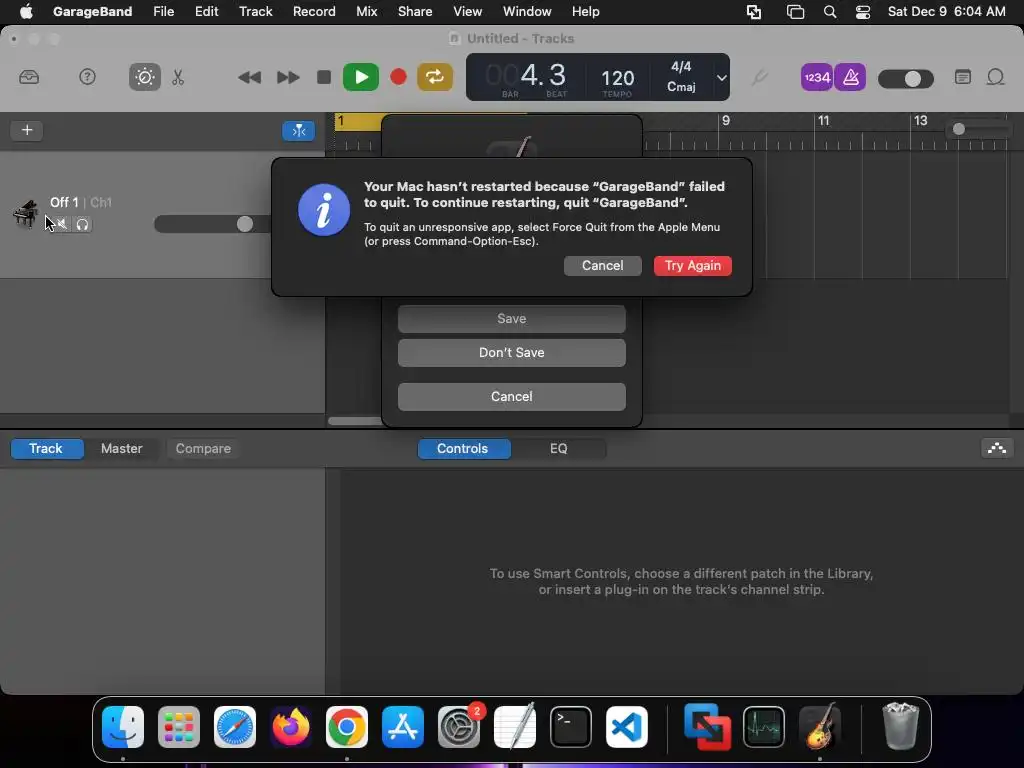The height and width of the screenshot is (768, 1024).
Task: Open Spotlight search in menu bar
Action: (x=829, y=12)
